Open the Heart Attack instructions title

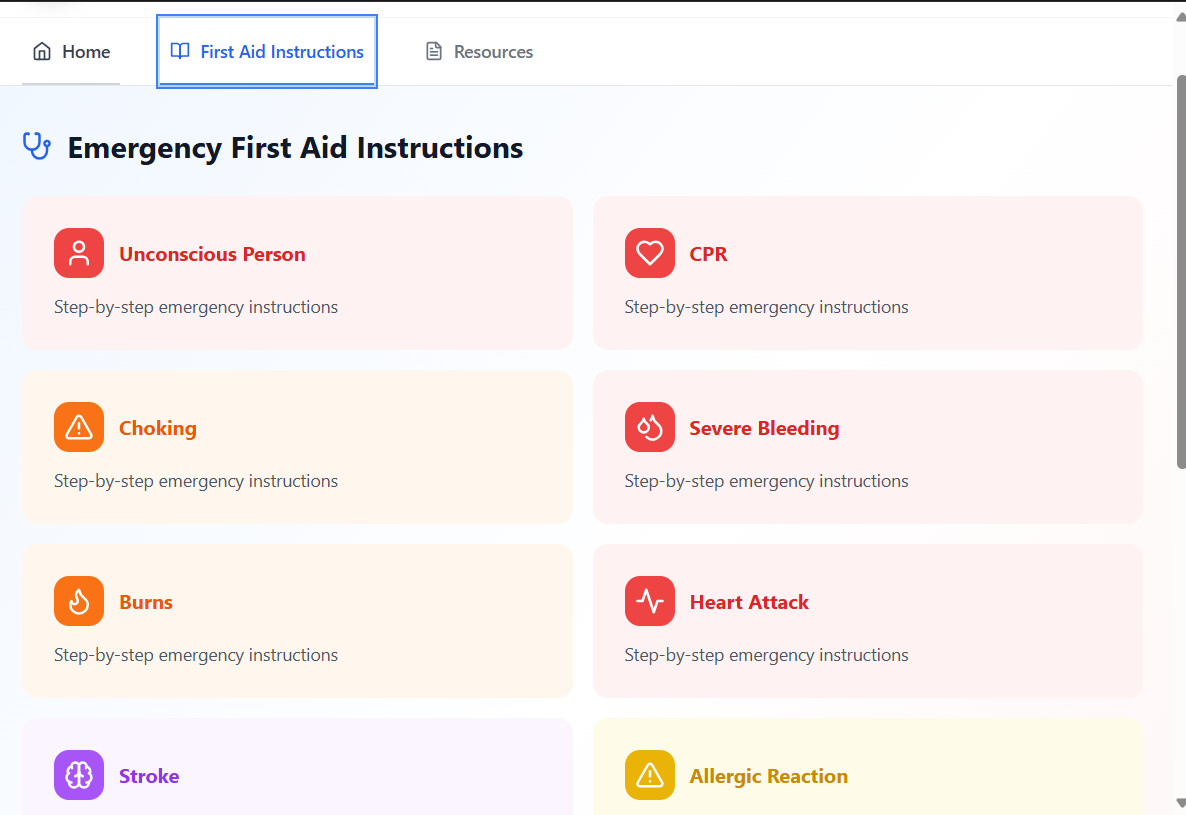(749, 602)
